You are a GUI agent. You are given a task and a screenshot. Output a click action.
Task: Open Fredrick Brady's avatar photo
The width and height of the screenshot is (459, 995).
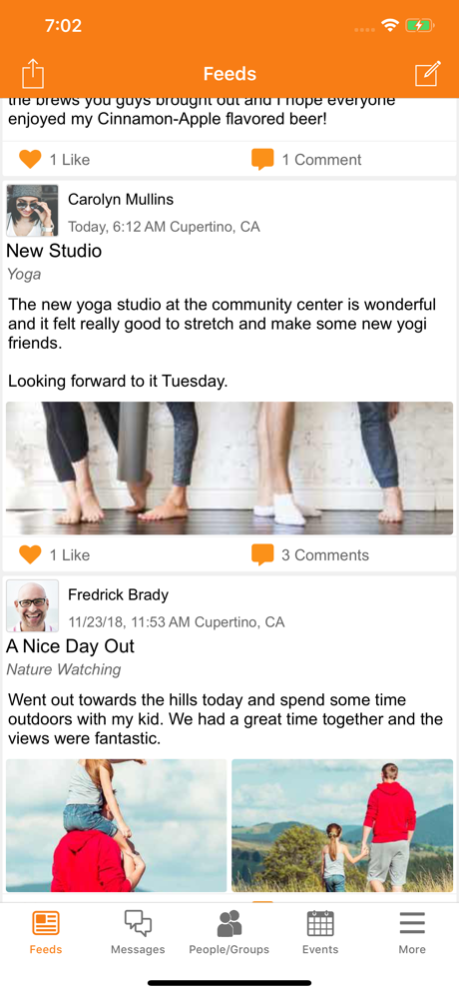click(32, 605)
